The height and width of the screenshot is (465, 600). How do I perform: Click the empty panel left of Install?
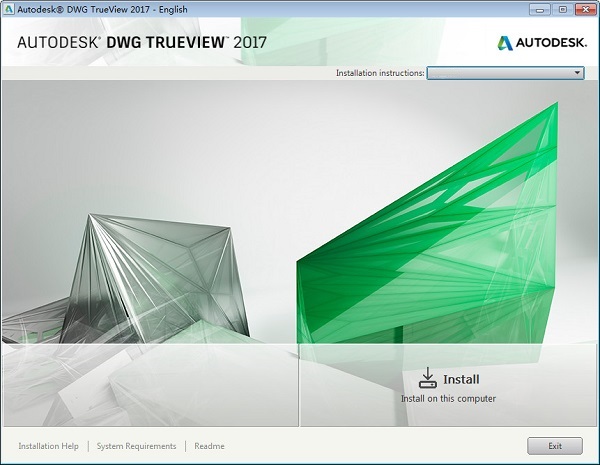[150, 385]
